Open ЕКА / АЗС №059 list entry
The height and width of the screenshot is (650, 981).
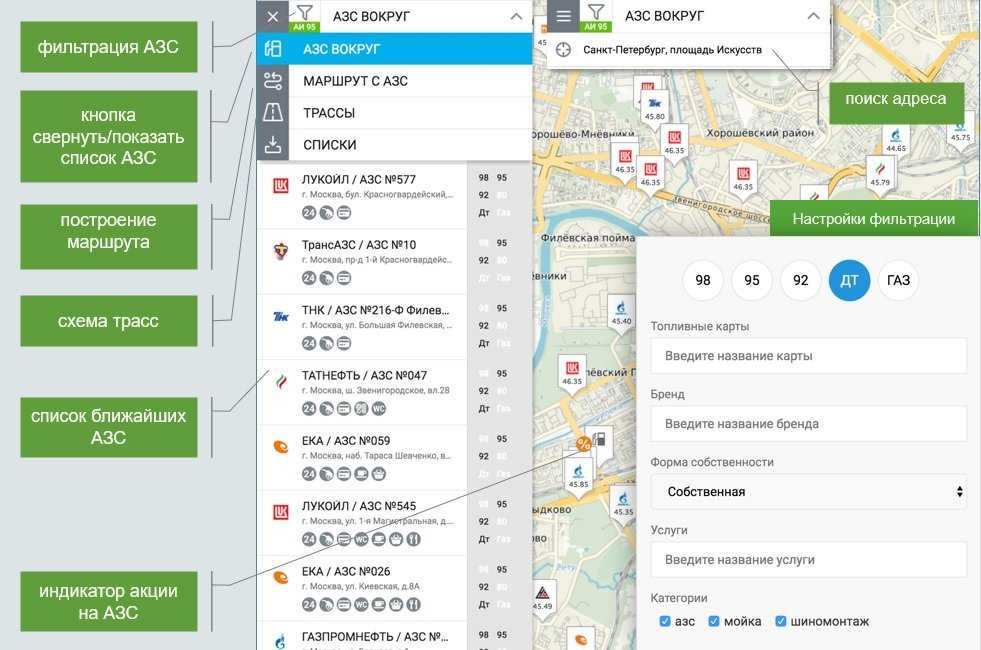[363, 457]
